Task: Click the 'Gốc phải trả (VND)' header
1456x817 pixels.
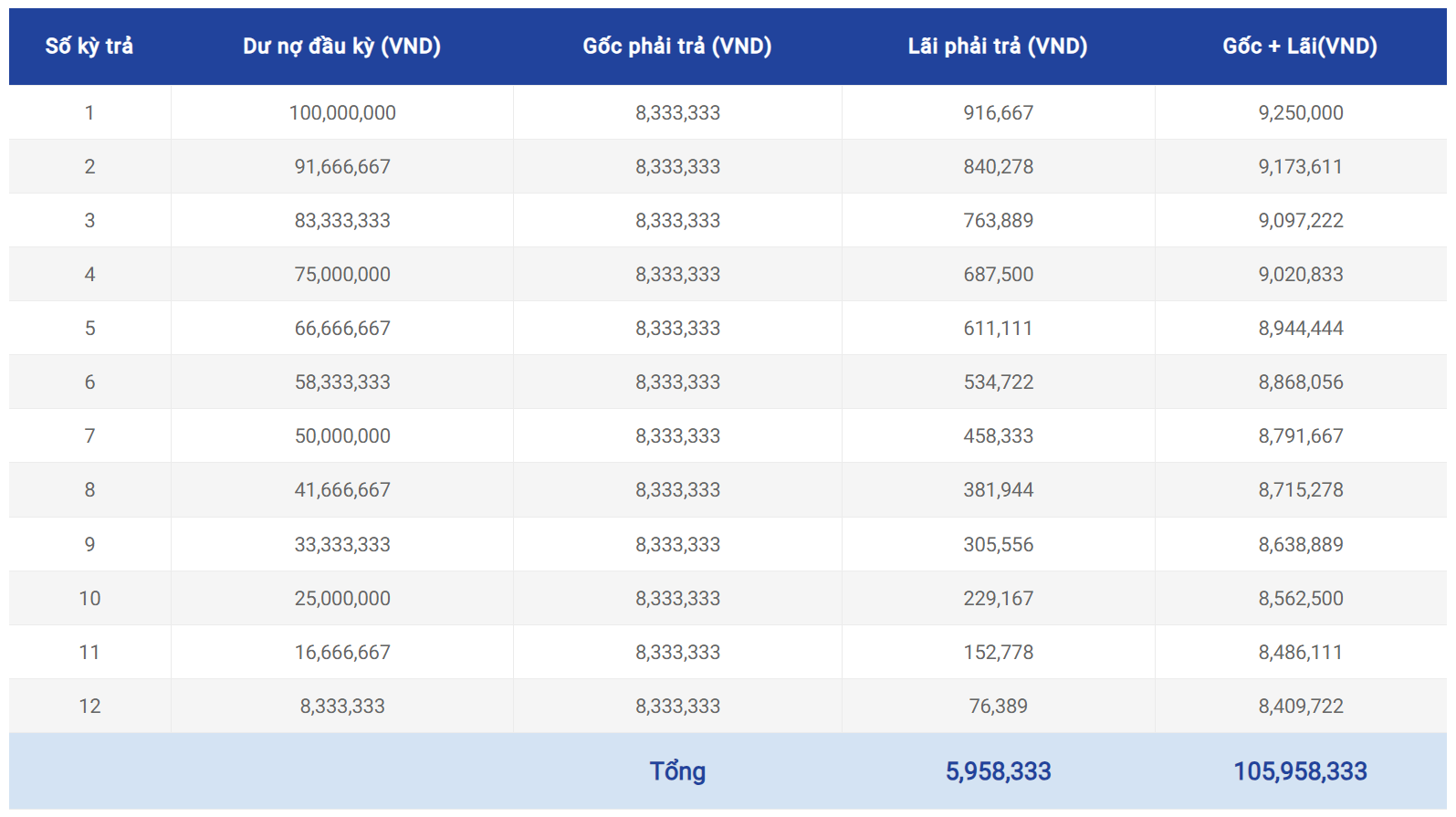Action: pos(677,46)
